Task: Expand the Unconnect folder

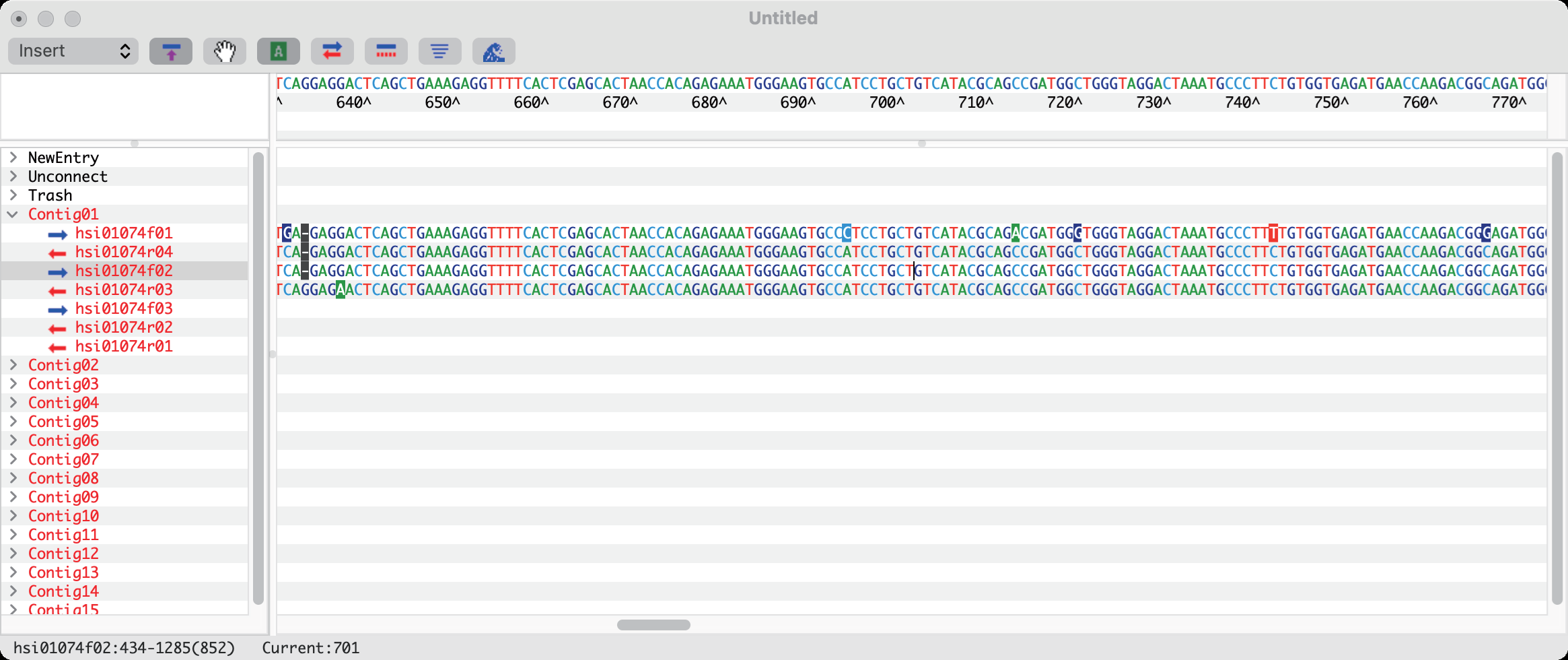Action: (13, 176)
